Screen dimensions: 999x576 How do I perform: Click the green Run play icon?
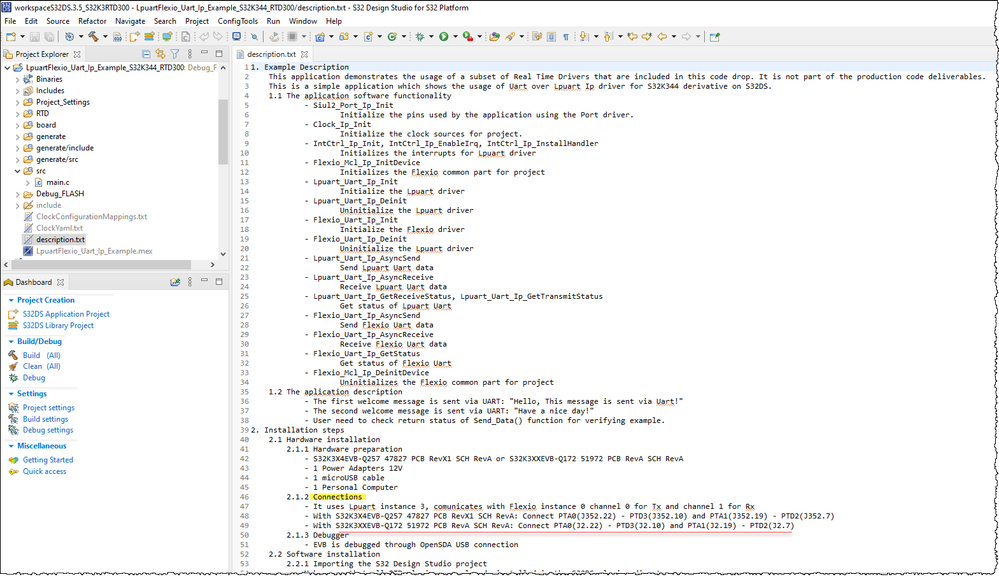pos(443,37)
